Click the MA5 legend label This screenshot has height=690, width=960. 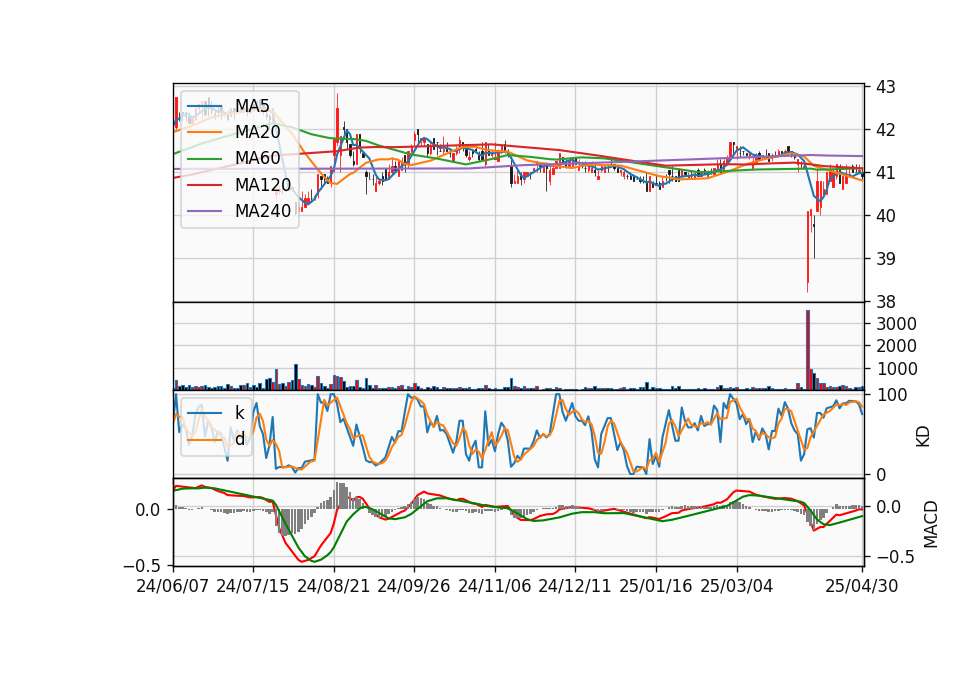252,105
